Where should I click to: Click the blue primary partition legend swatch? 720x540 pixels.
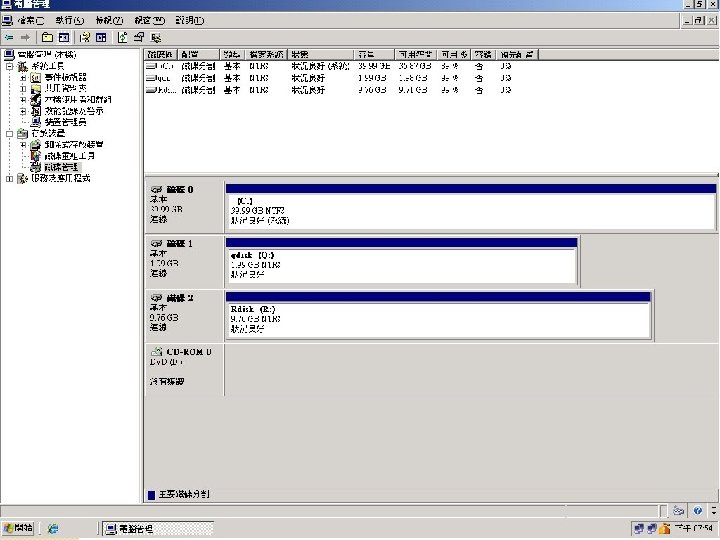(x=152, y=495)
